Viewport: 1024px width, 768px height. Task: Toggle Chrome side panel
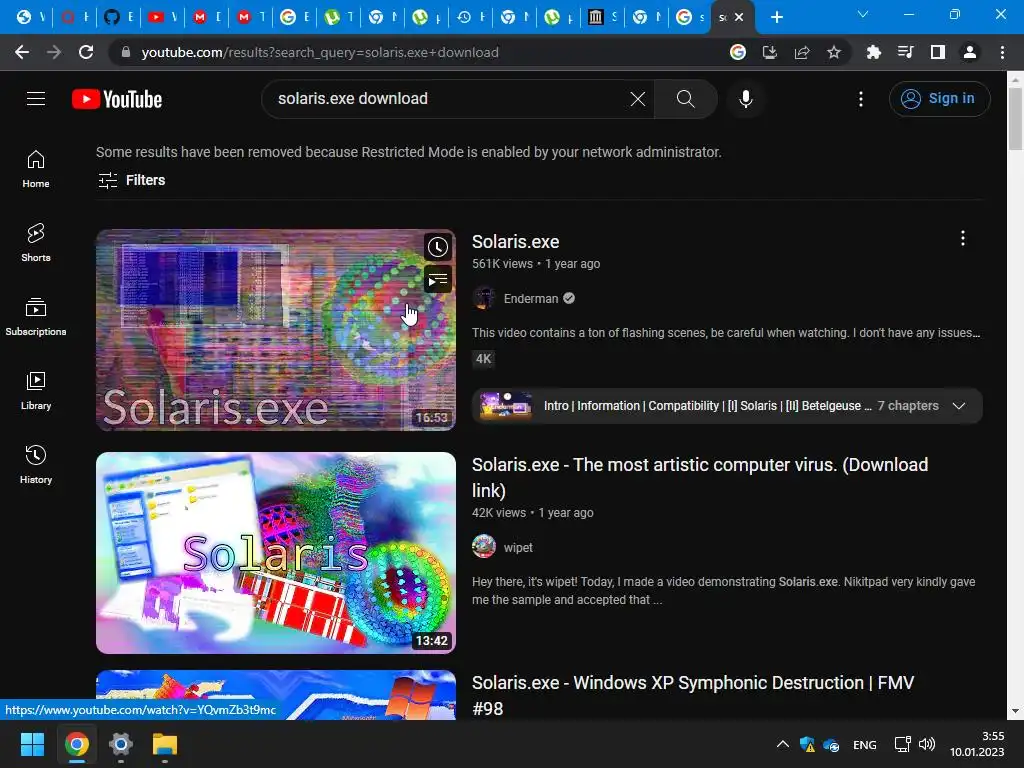(x=938, y=52)
